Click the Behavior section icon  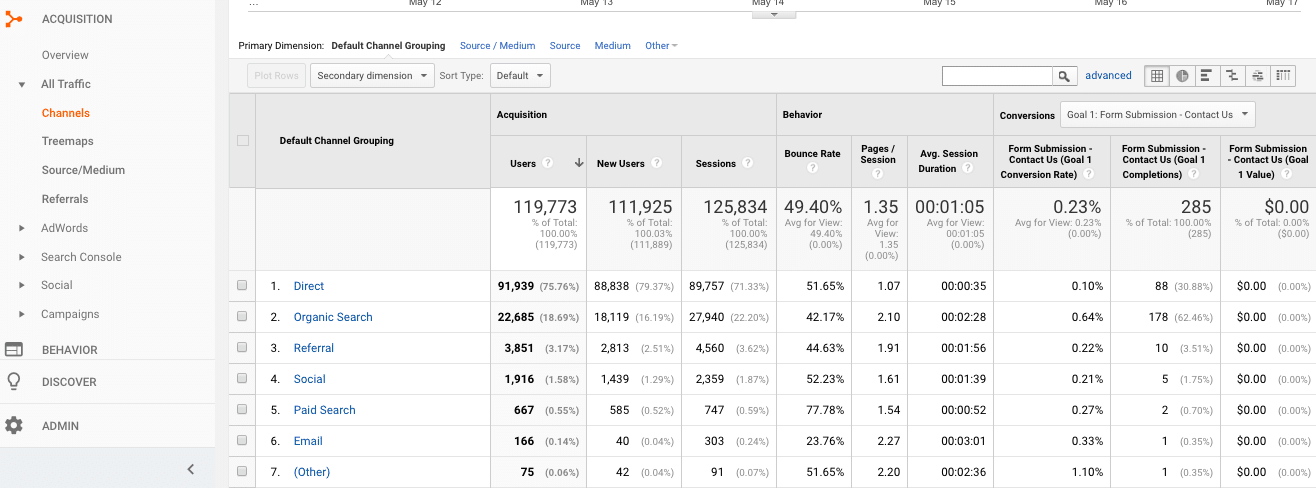[x=14, y=350]
